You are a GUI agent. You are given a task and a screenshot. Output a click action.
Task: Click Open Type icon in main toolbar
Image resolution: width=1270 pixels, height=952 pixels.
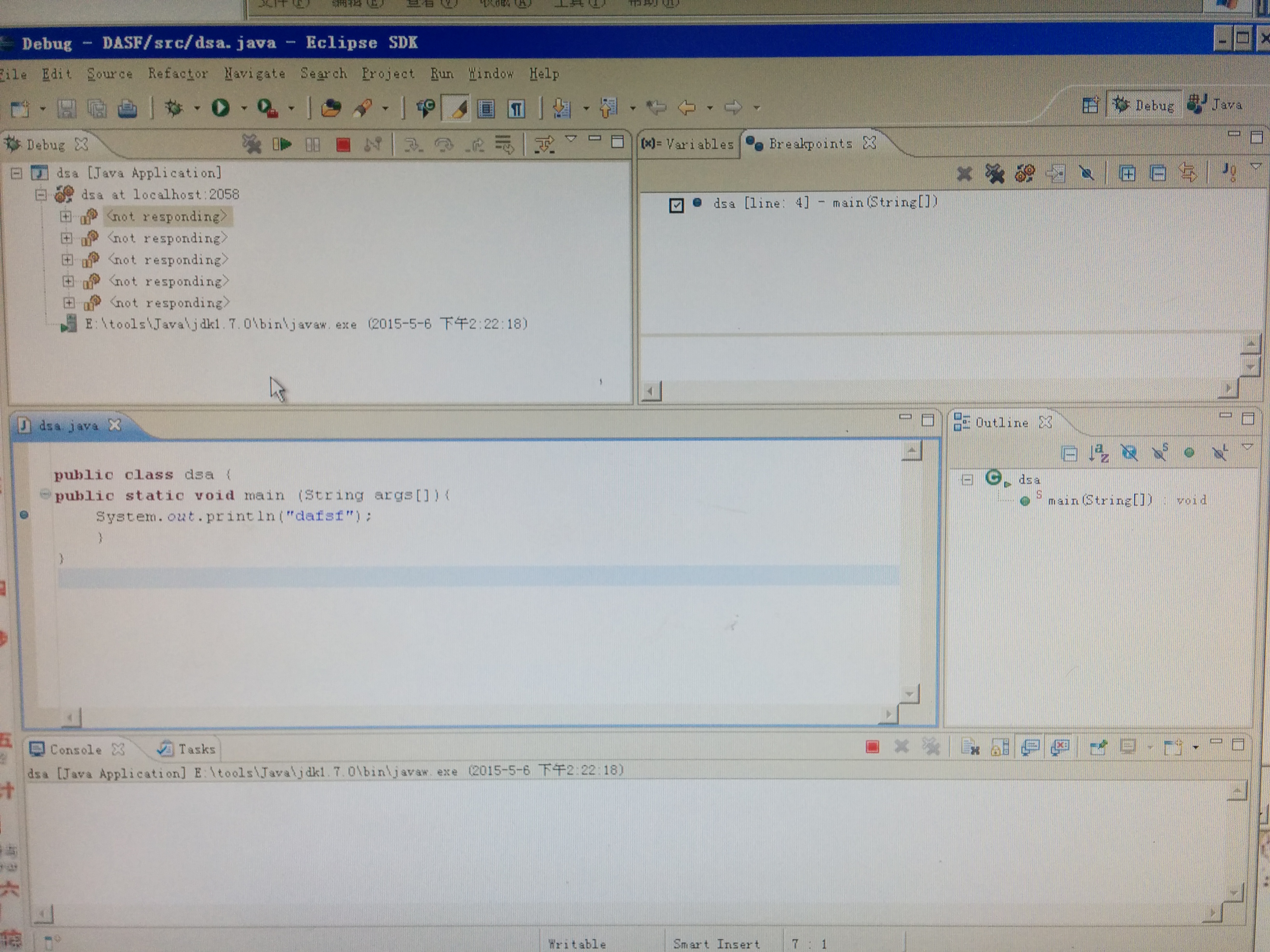point(331,108)
